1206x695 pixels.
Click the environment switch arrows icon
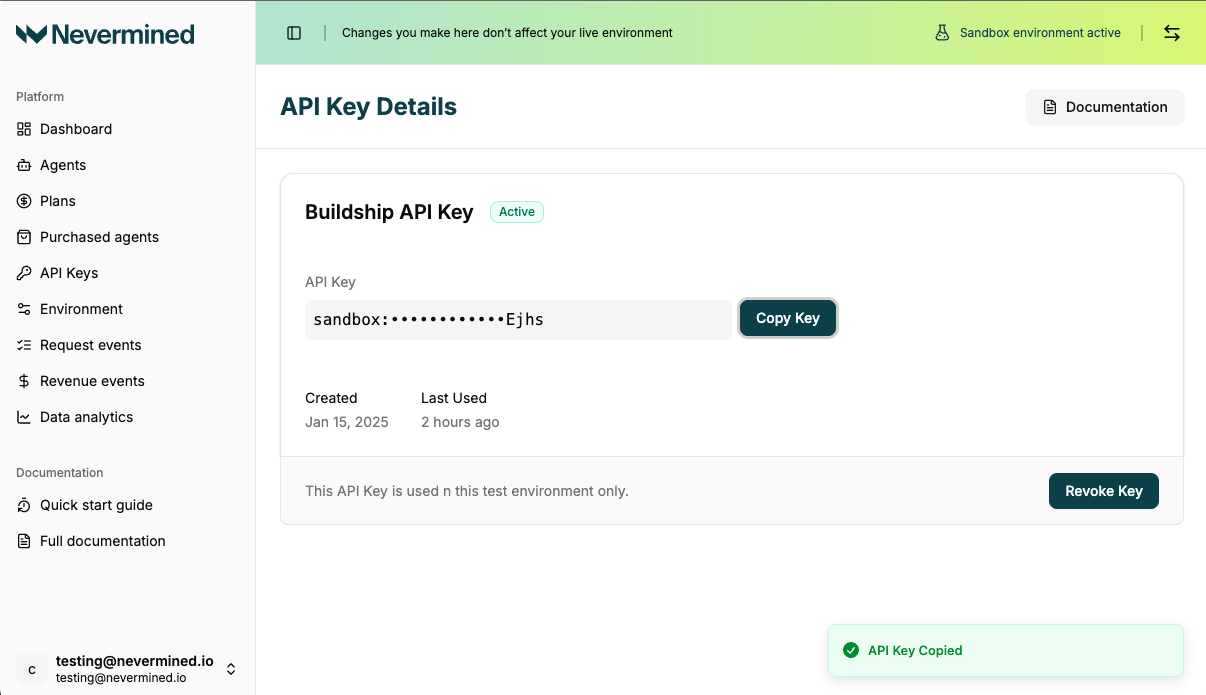click(x=1171, y=32)
